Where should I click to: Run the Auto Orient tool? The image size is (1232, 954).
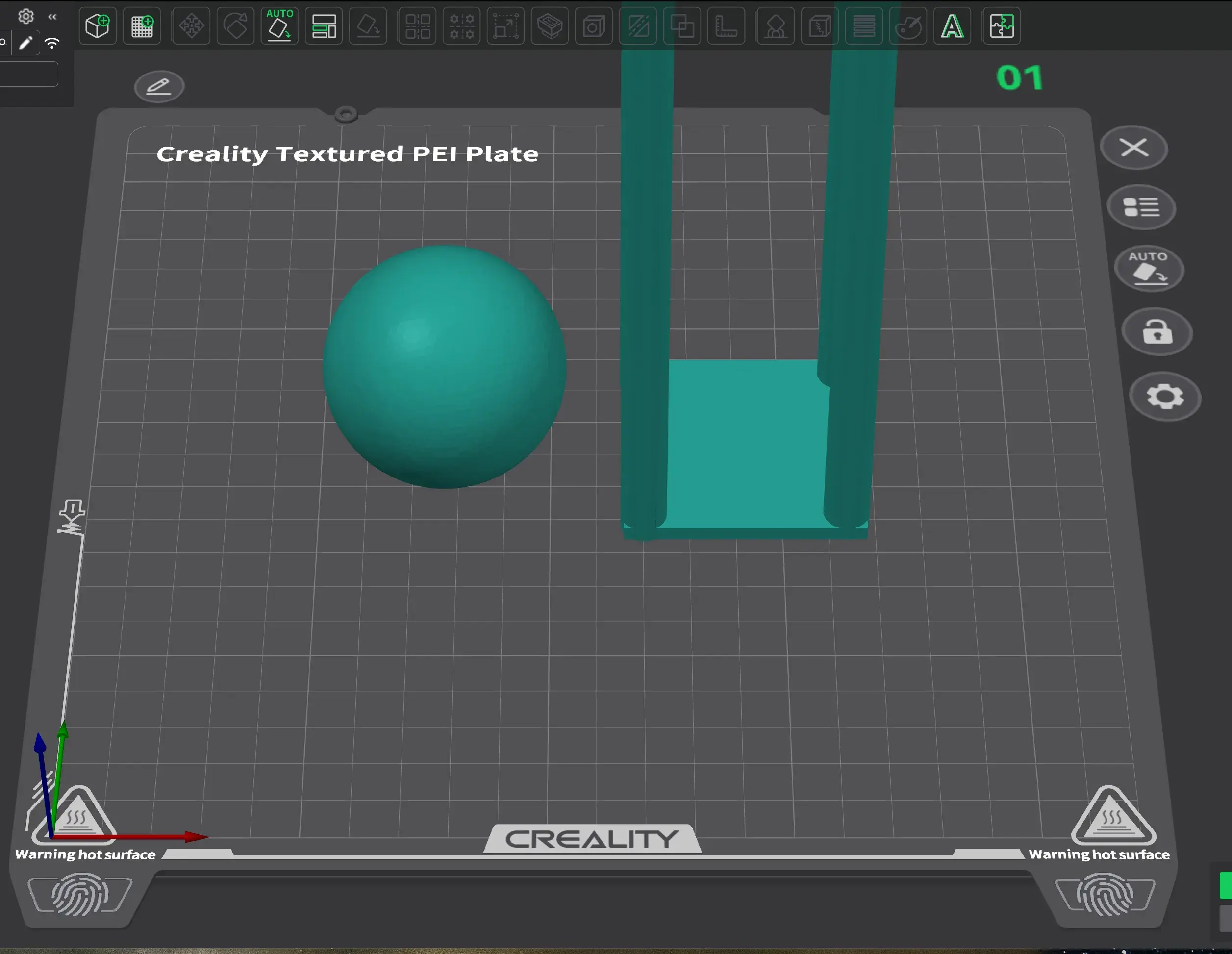[x=278, y=25]
